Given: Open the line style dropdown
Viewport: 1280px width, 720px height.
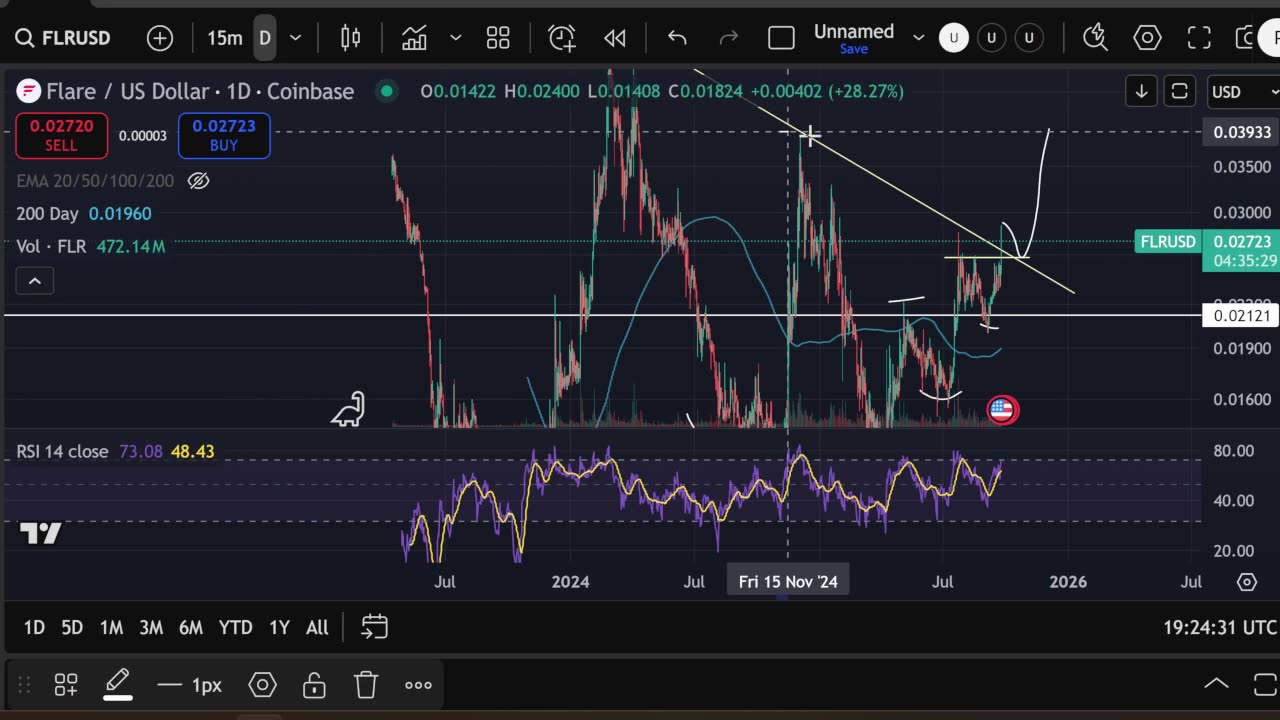Looking at the screenshot, I should (189, 685).
